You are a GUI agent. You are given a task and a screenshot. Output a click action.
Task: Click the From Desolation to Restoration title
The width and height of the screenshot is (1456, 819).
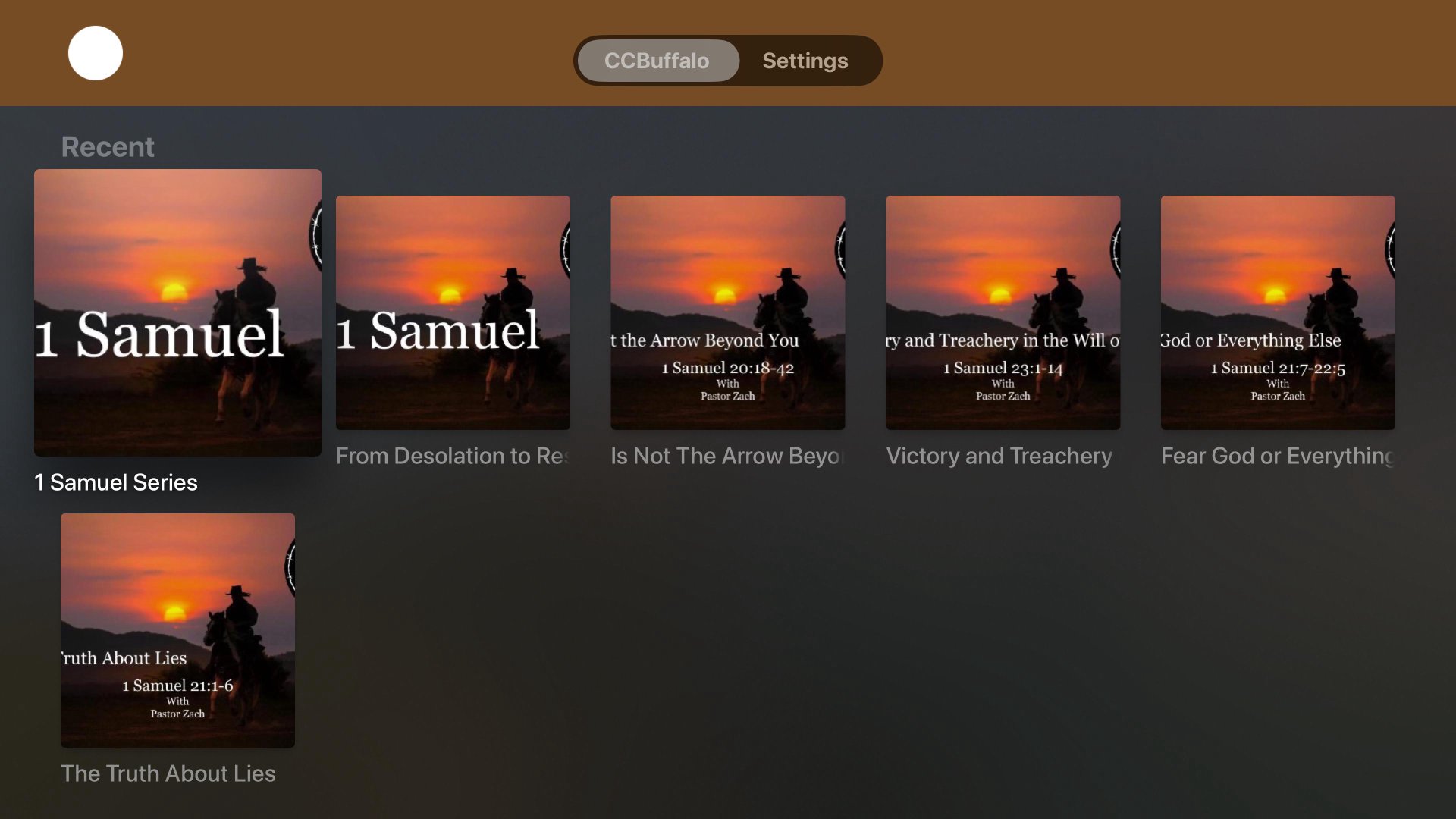(453, 456)
